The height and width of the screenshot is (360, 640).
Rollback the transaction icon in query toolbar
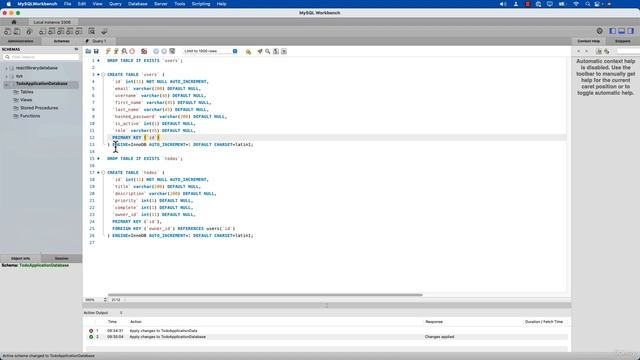pyautogui.click(x=164, y=51)
